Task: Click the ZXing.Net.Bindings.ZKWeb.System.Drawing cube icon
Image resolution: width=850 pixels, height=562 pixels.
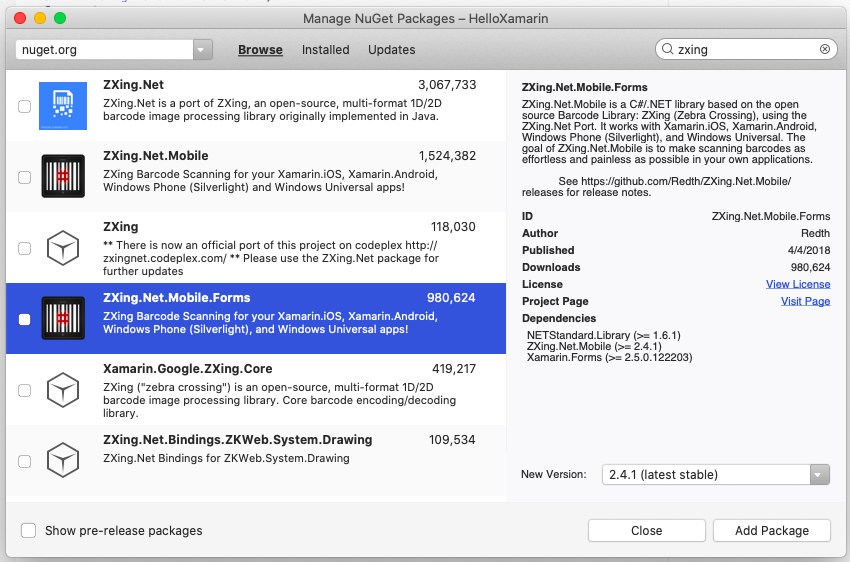Action: point(63,460)
